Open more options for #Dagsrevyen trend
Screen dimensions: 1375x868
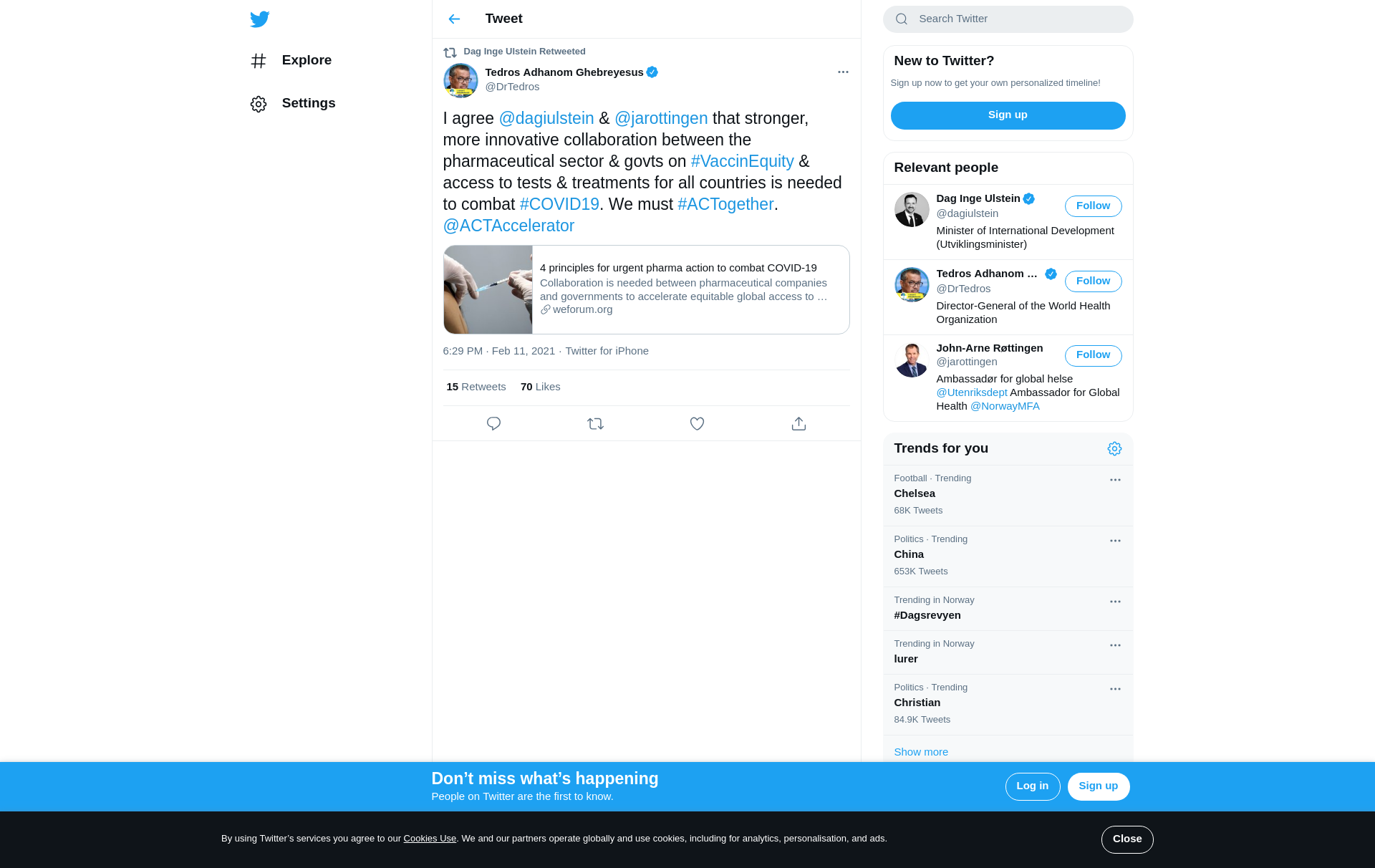[x=1115, y=602]
